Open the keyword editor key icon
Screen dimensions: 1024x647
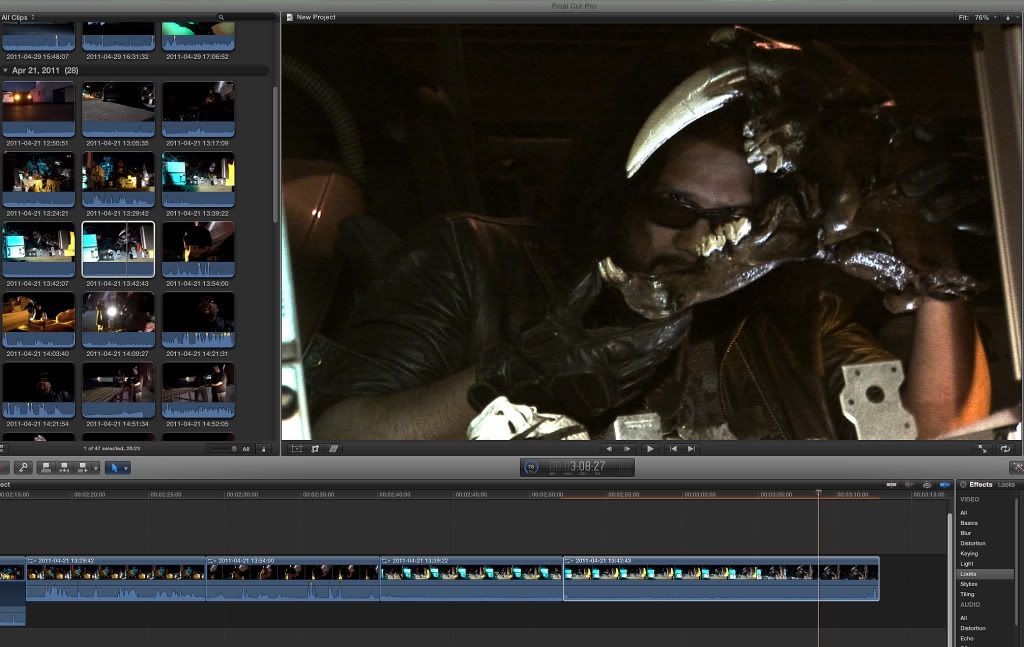[x=23, y=467]
